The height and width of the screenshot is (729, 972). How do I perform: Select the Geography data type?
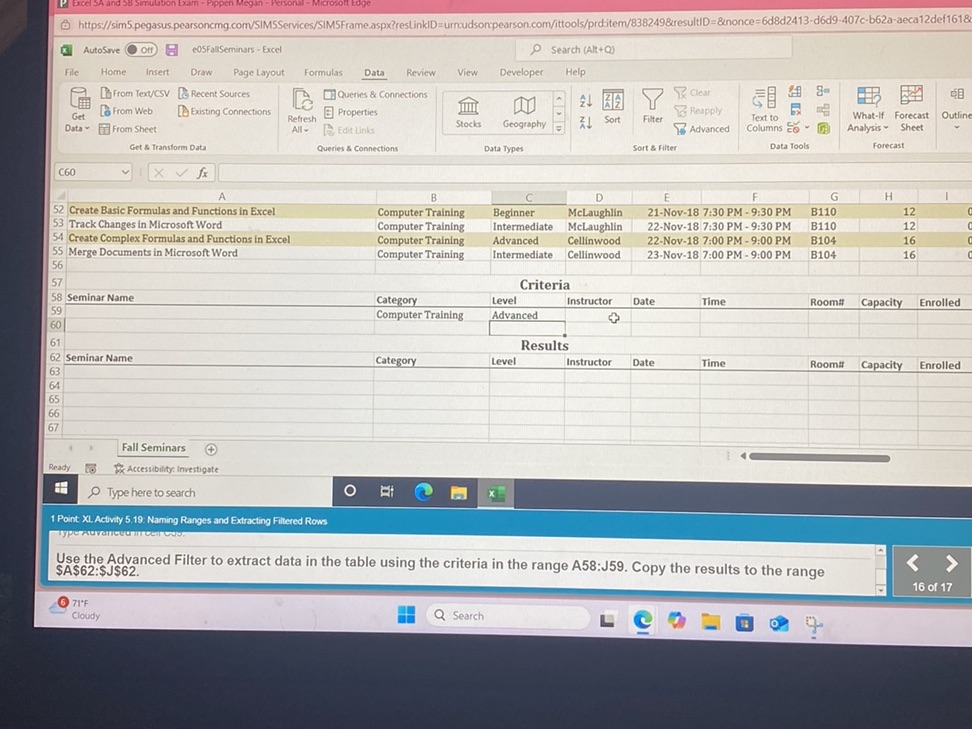[x=524, y=108]
